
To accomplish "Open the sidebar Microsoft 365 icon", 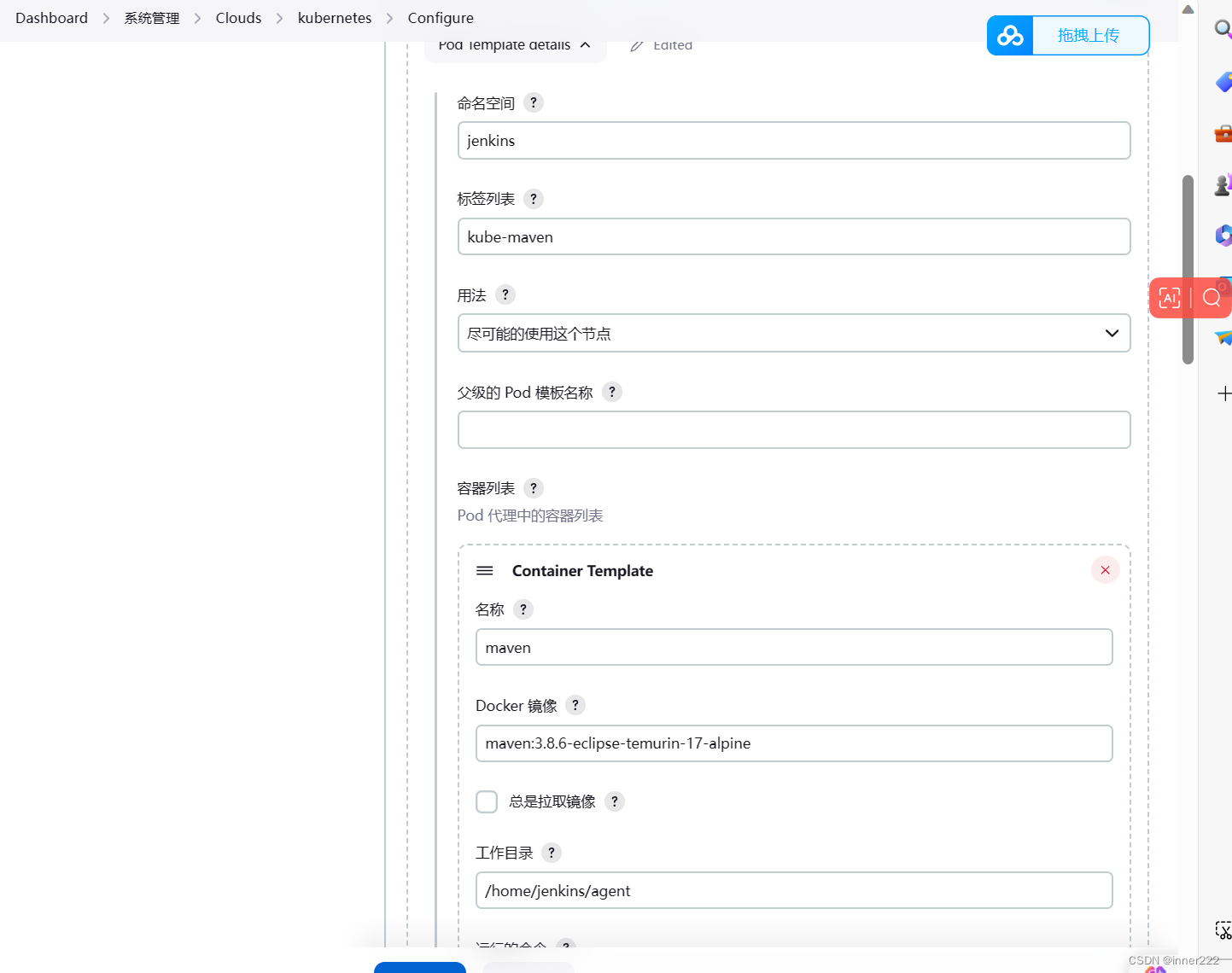I will tap(1223, 235).
